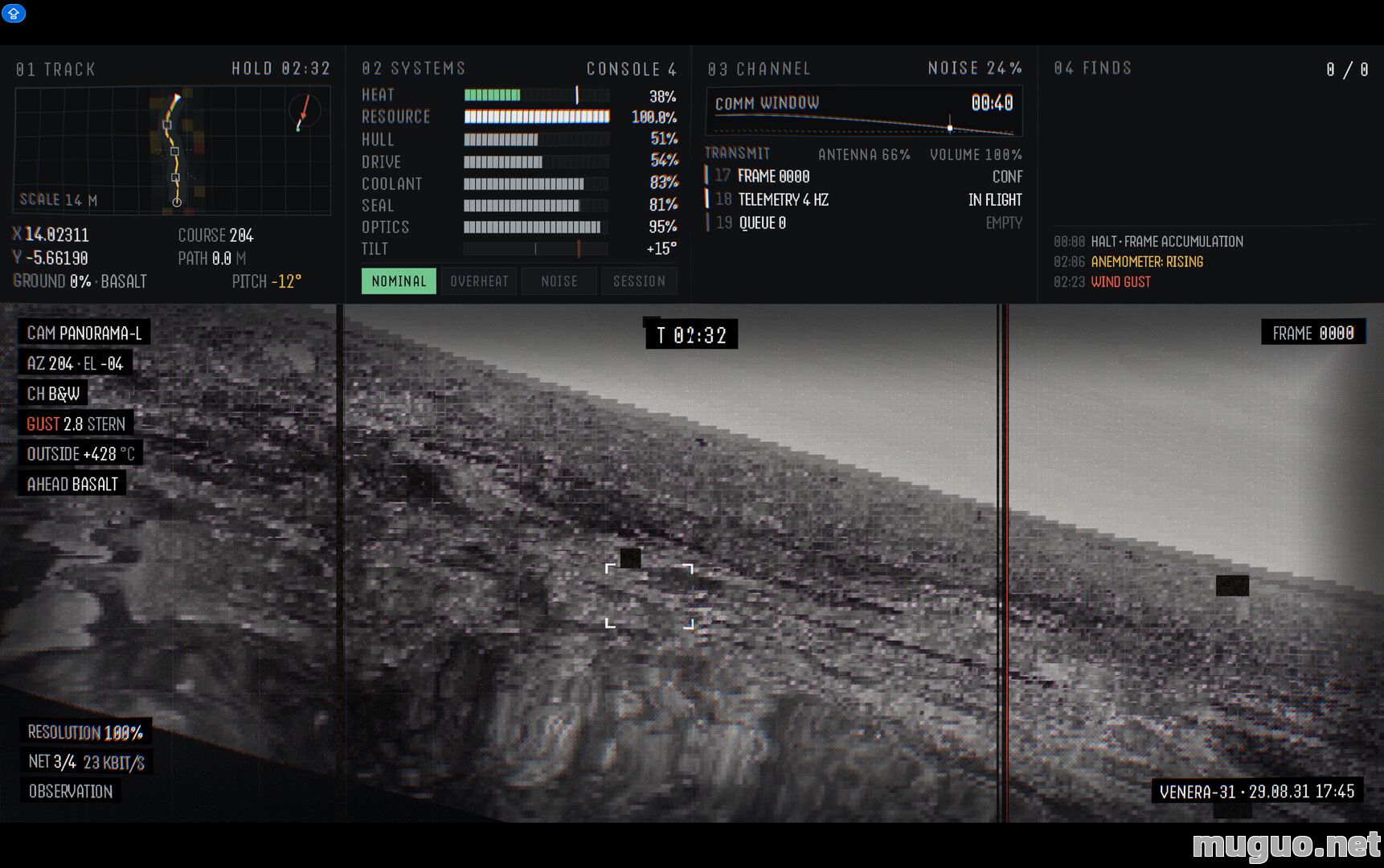The width and height of the screenshot is (1384, 868).
Task: Open the 02 SYSTEMS panel header
Action: [414, 68]
